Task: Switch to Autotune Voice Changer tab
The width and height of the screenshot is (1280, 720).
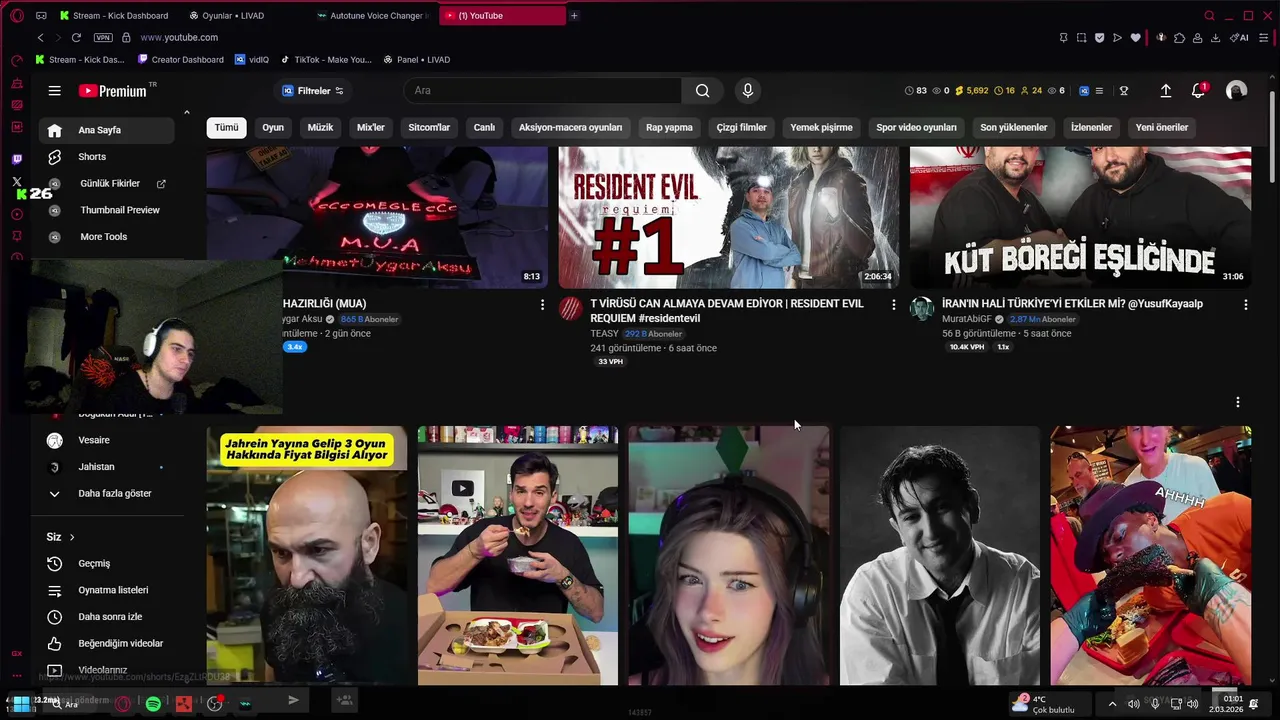Action: [372, 16]
